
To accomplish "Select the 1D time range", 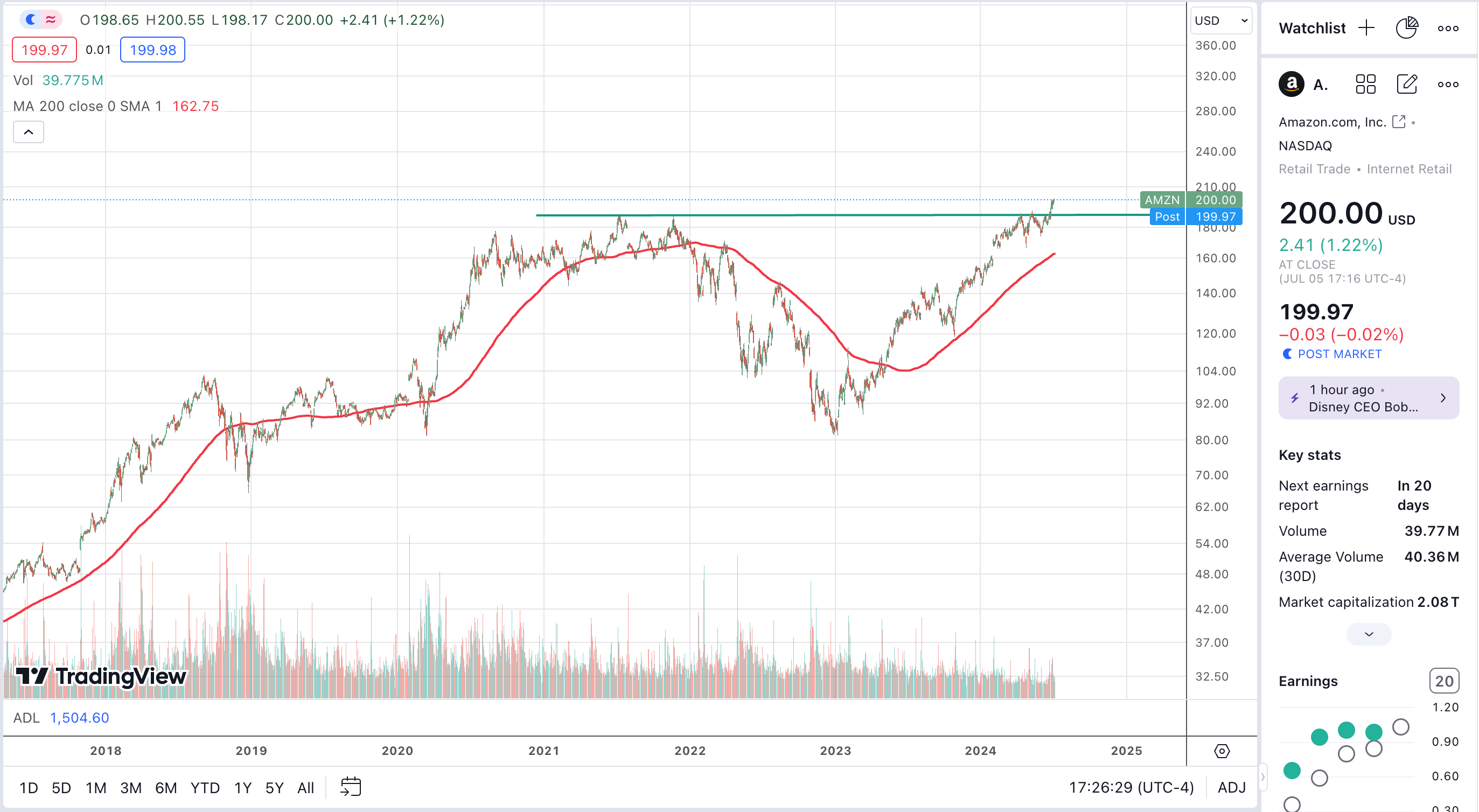I will tap(29, 787).
